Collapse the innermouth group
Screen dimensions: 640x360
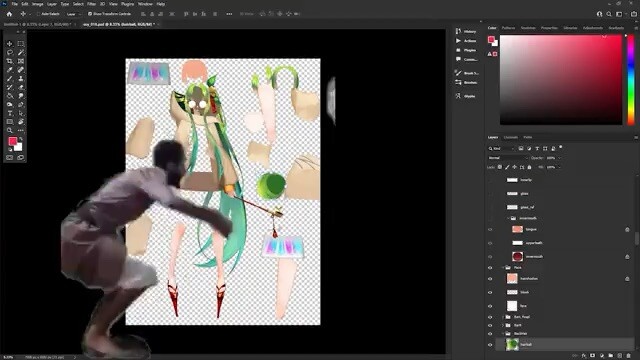508,218
